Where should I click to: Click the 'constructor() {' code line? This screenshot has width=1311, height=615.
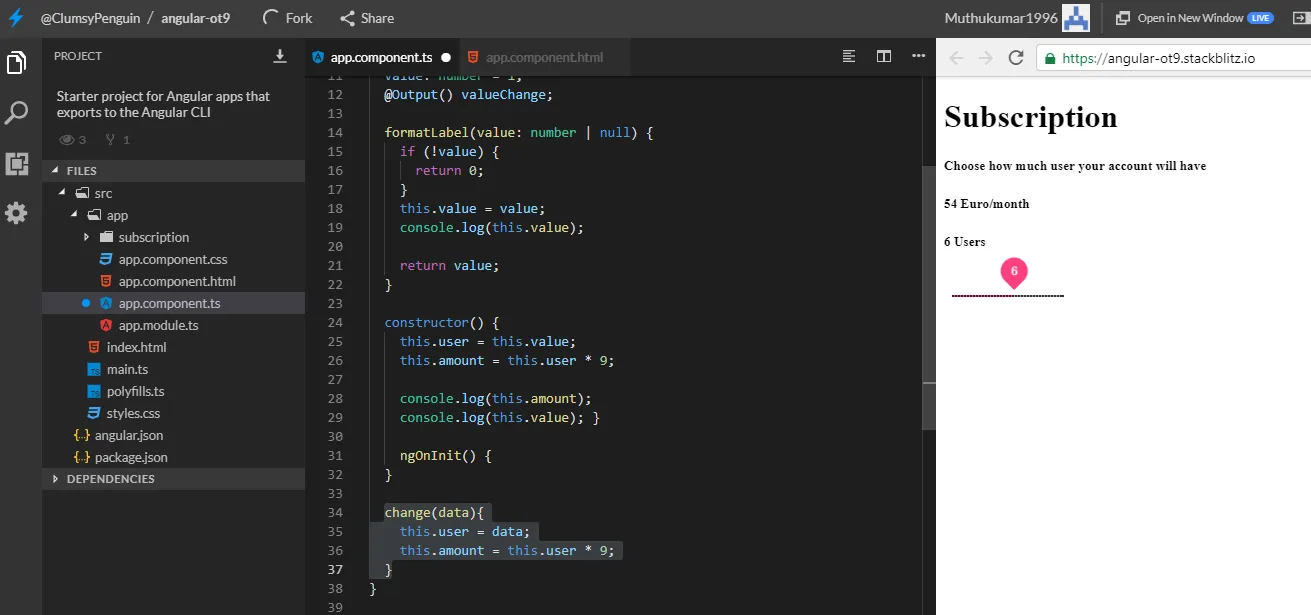click(x=441, y=322)
